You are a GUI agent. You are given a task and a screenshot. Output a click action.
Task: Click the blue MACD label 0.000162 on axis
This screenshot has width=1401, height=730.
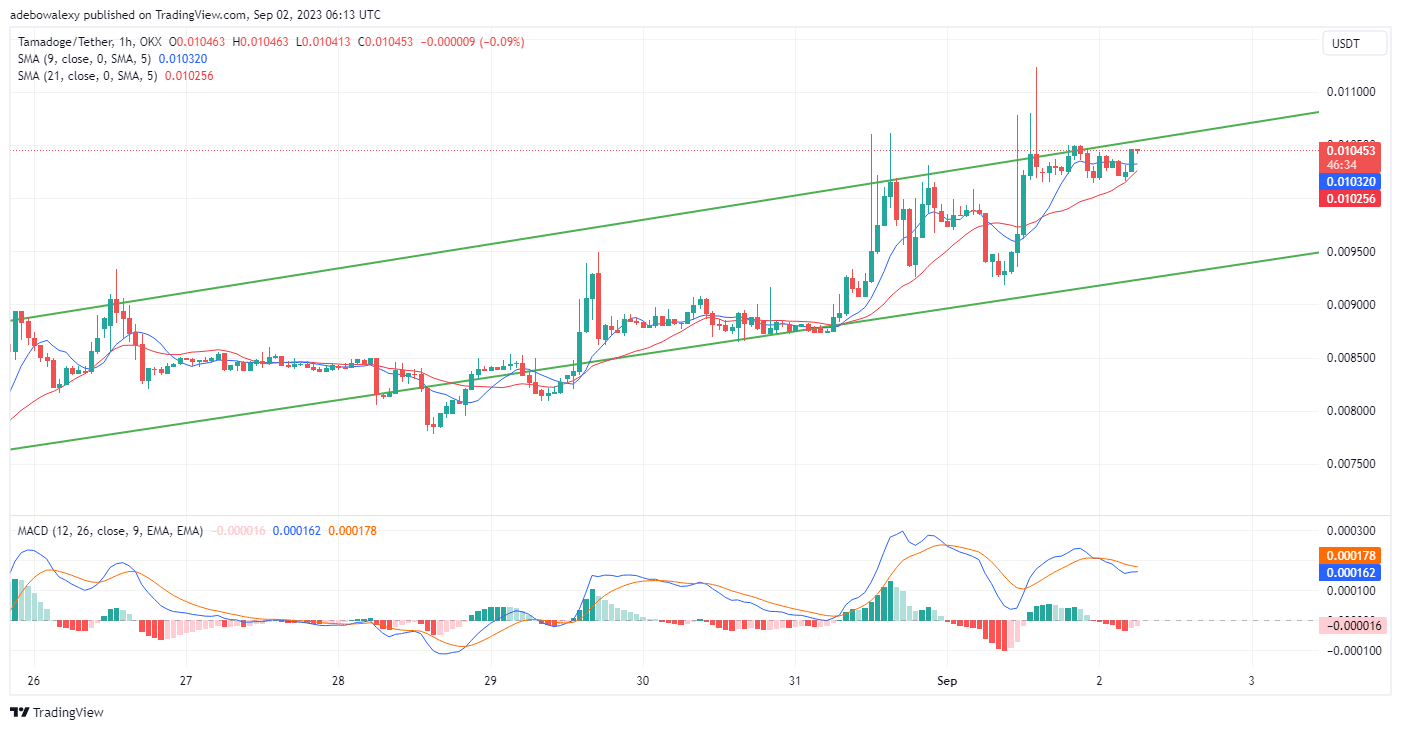pyautogui.click(x=1352, y=573)
